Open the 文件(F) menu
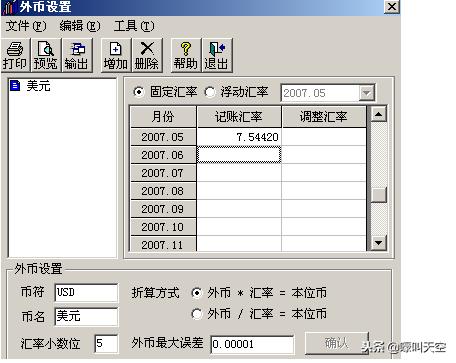This screenshot has height=363, width=456. [26, 26]
